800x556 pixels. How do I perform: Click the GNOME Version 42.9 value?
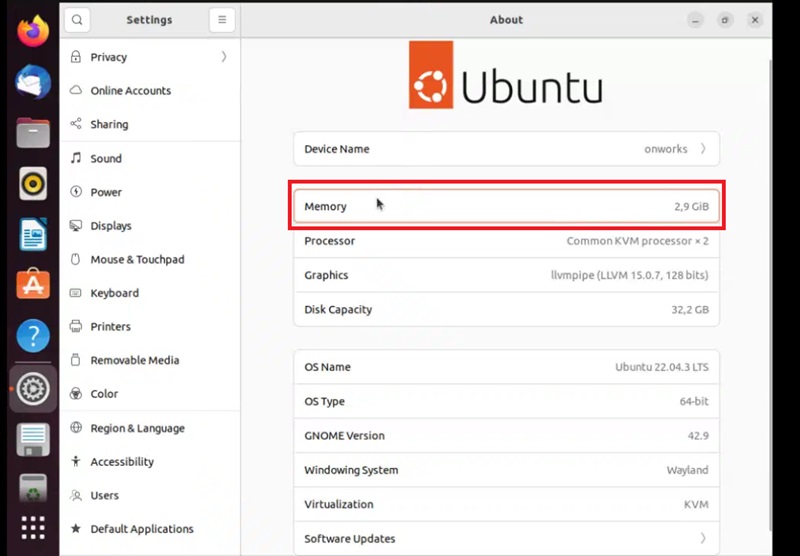698,435
